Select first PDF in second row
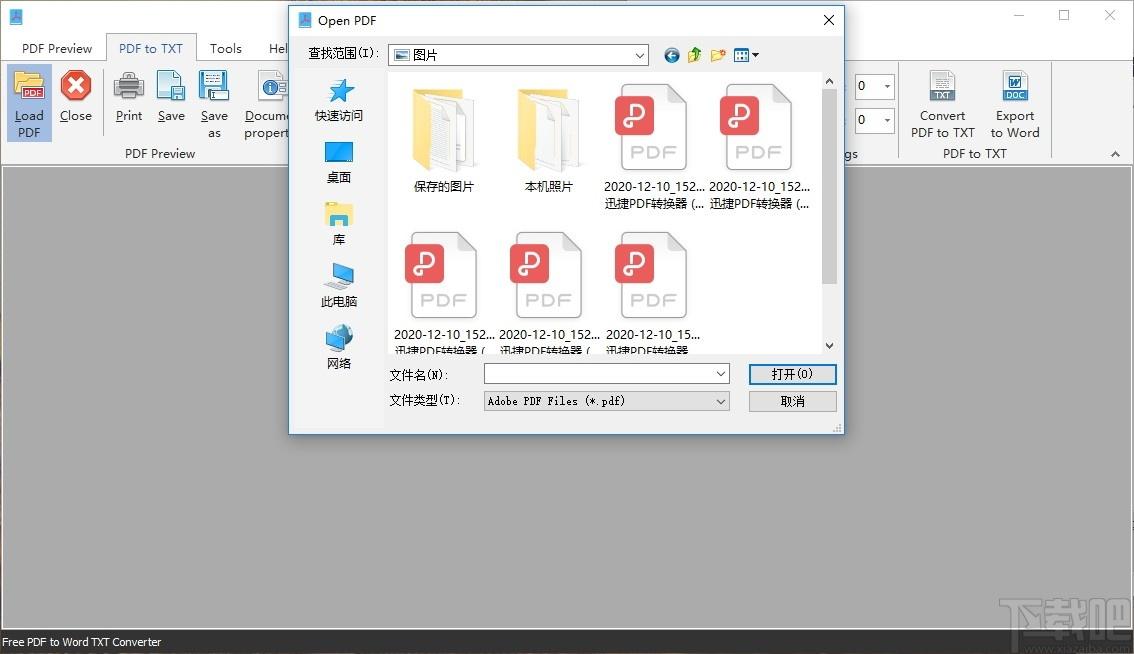The width and height of the screenshot is (1134, 654). point(443,292)
